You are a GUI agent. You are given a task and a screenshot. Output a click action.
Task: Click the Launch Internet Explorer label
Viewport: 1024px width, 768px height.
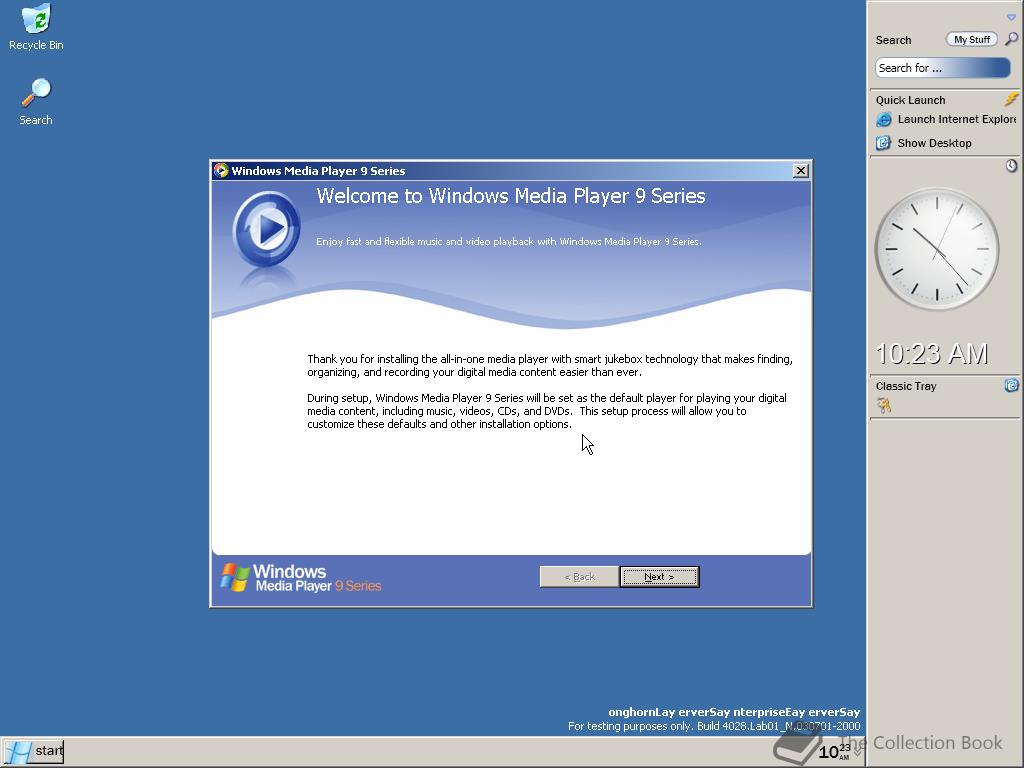coord(957,119)
